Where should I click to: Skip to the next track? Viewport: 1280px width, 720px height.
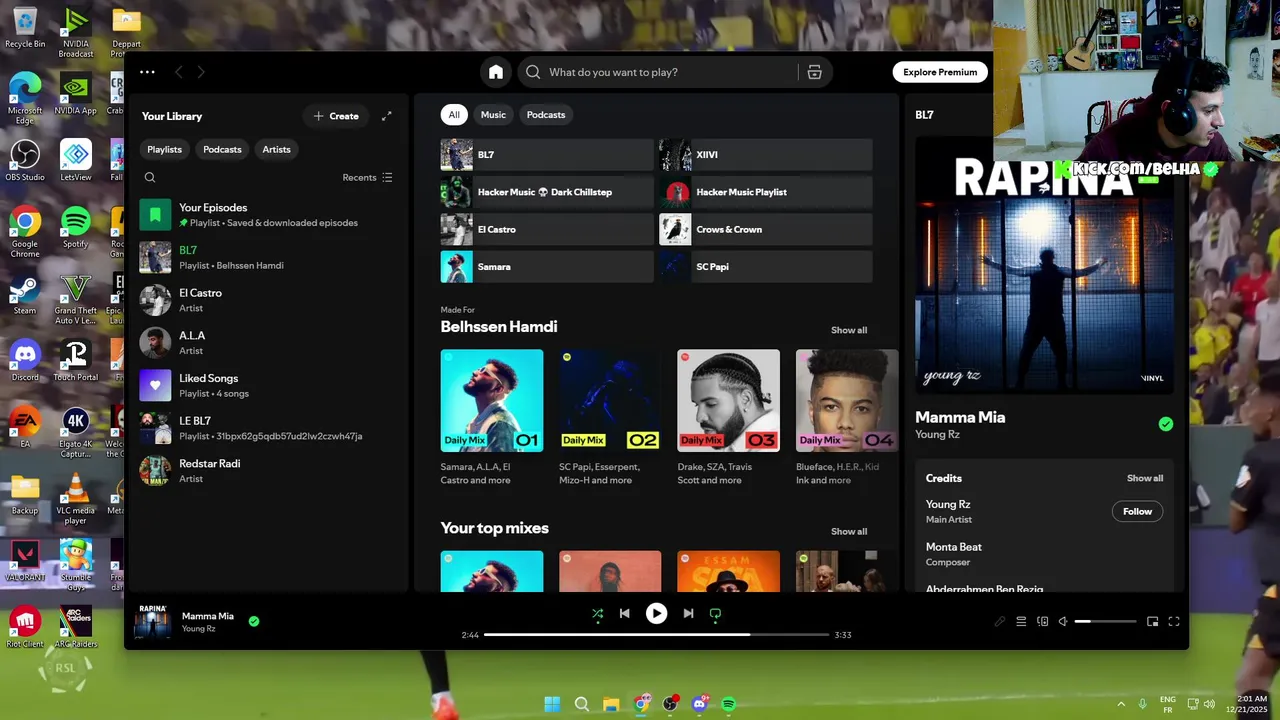pos(688,614)
